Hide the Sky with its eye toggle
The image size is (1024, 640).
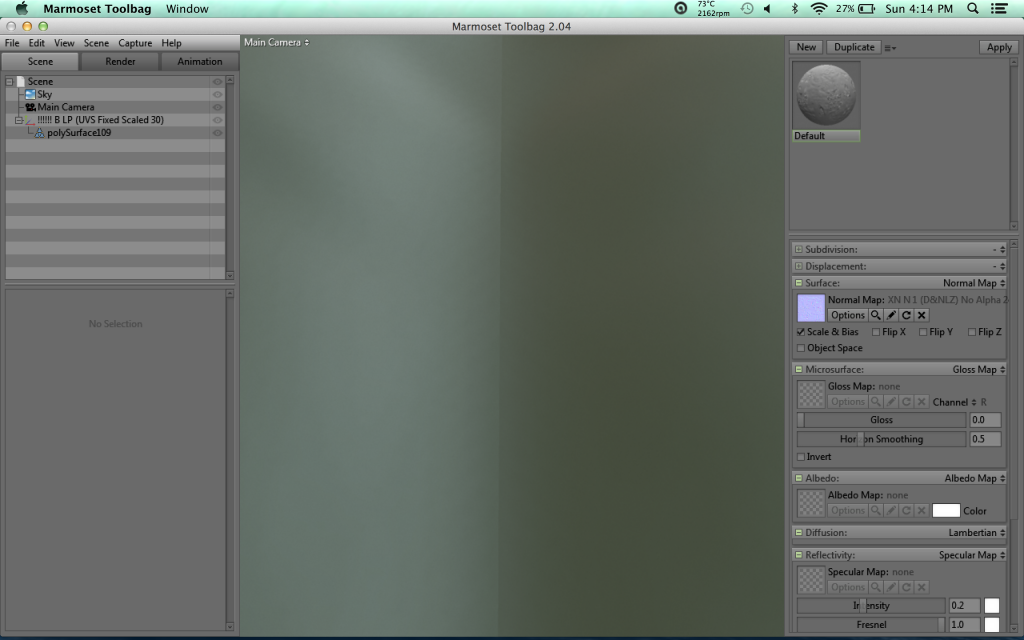click(217, 94)
